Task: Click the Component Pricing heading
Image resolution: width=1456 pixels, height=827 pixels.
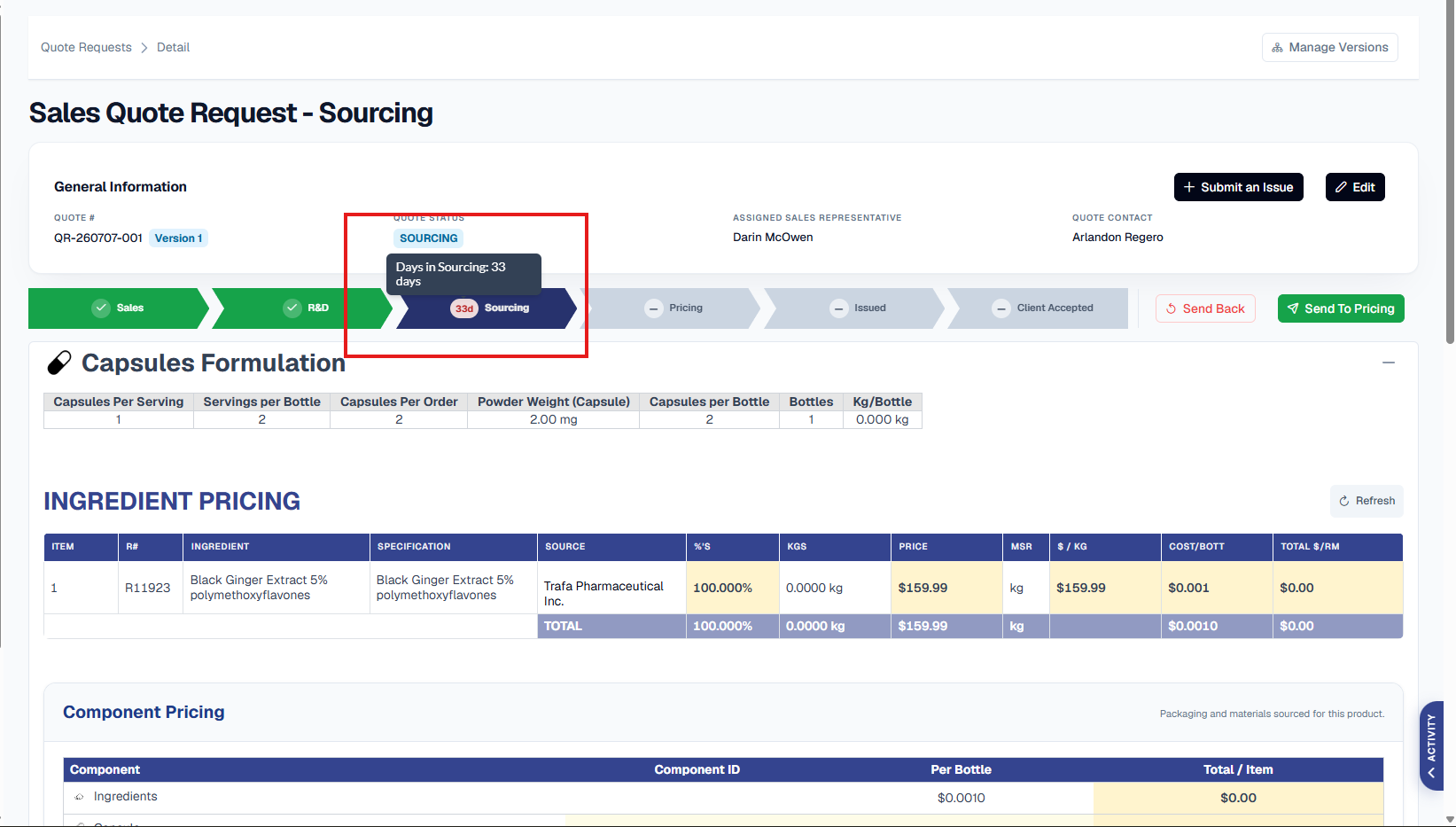Action: (x=144, y=712)
